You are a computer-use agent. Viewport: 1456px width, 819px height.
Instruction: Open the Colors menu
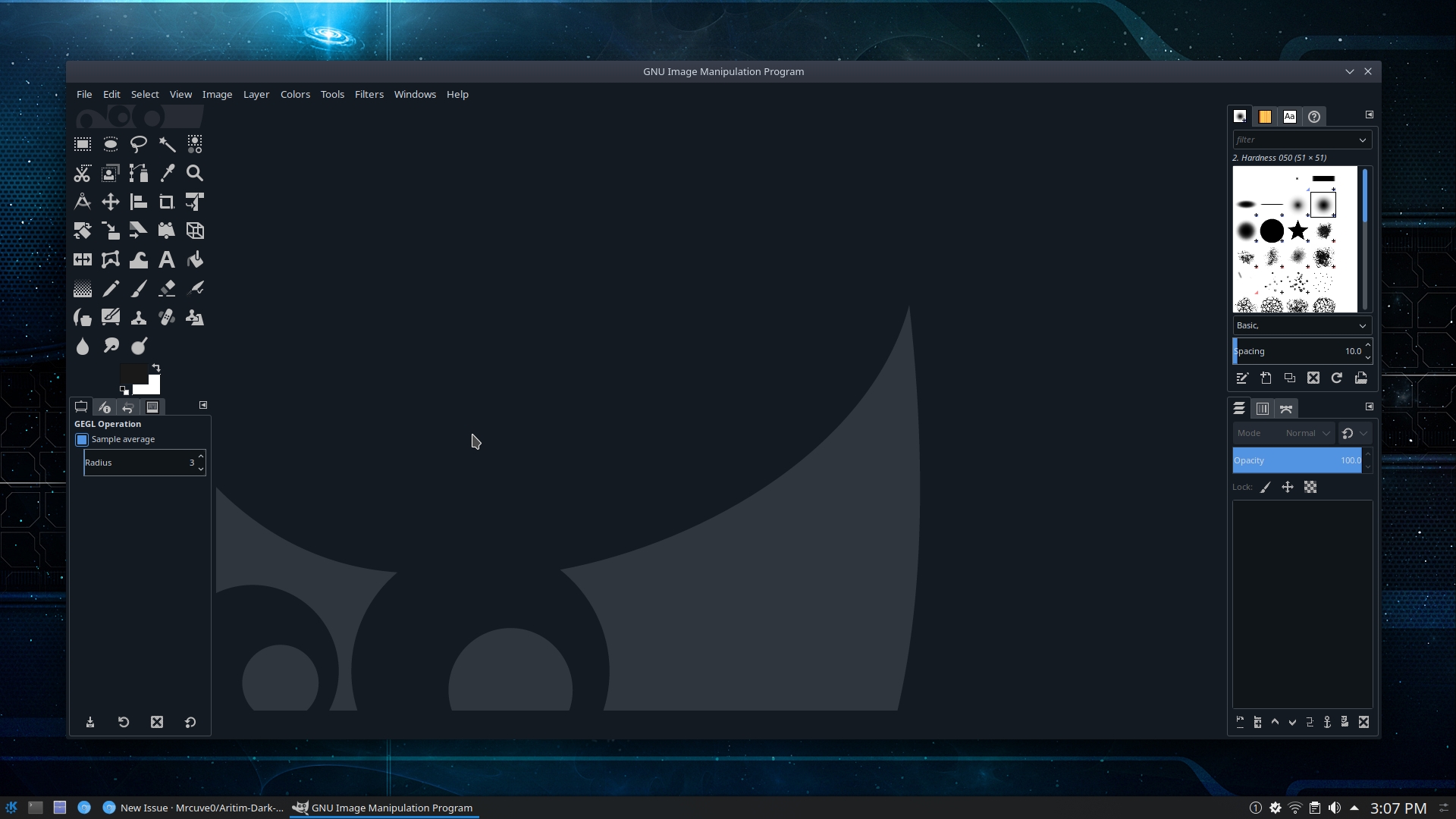pos(295,94)
